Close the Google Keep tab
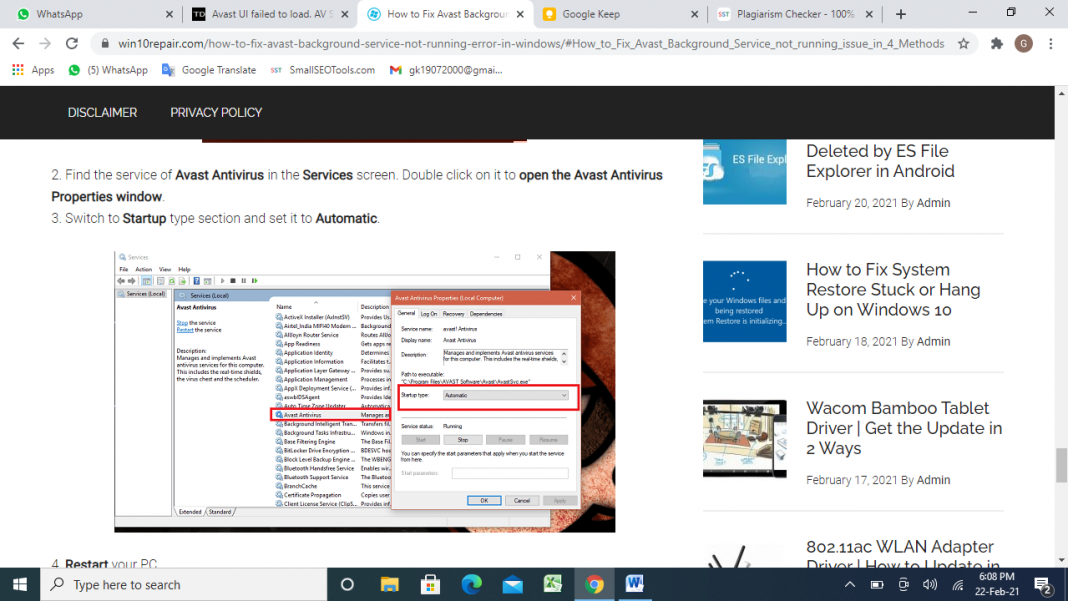This screenshot has height=601, width=1068. pyautogui.click(x=694, y=14)
